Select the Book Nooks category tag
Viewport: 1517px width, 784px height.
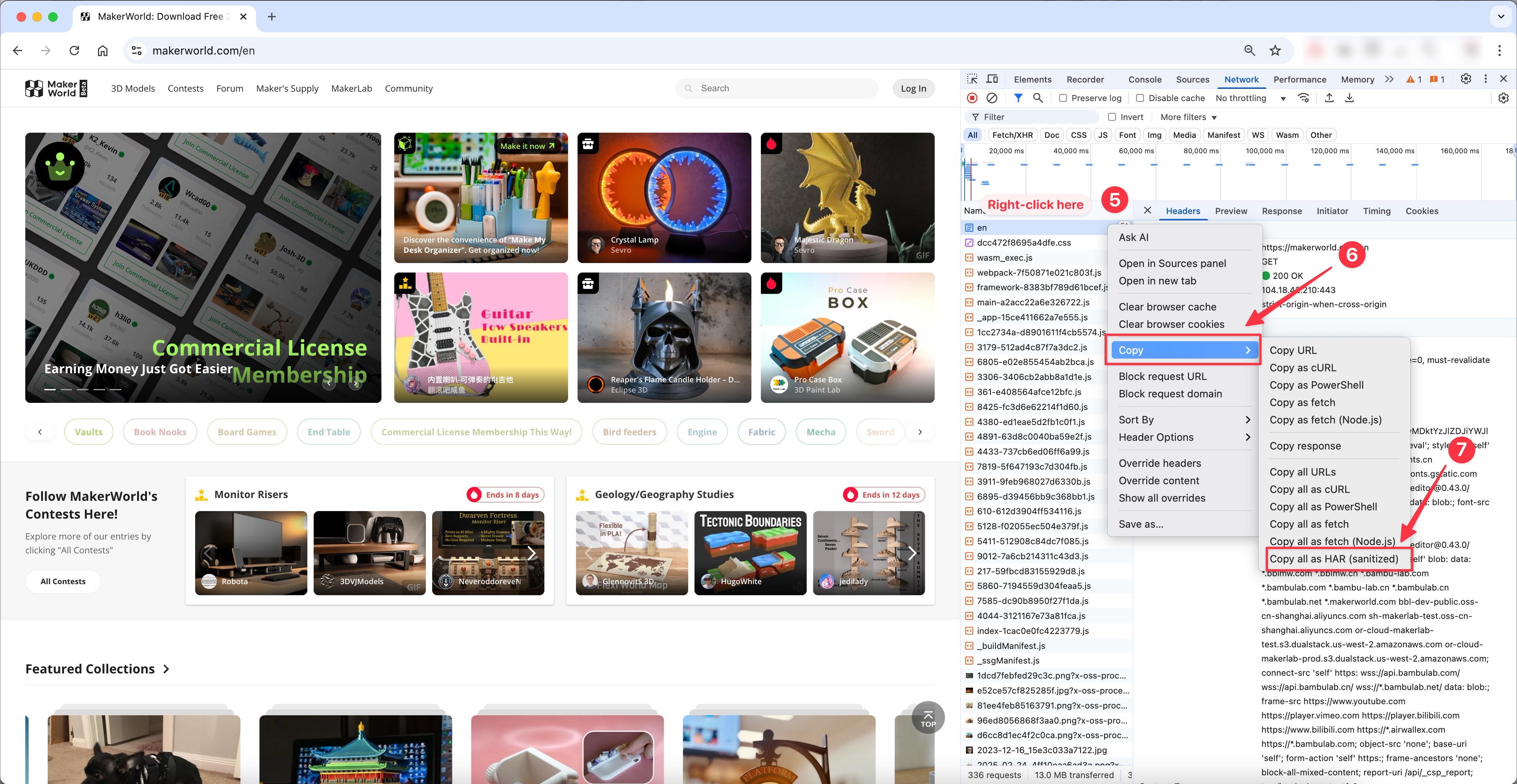[x=160, y=432]
